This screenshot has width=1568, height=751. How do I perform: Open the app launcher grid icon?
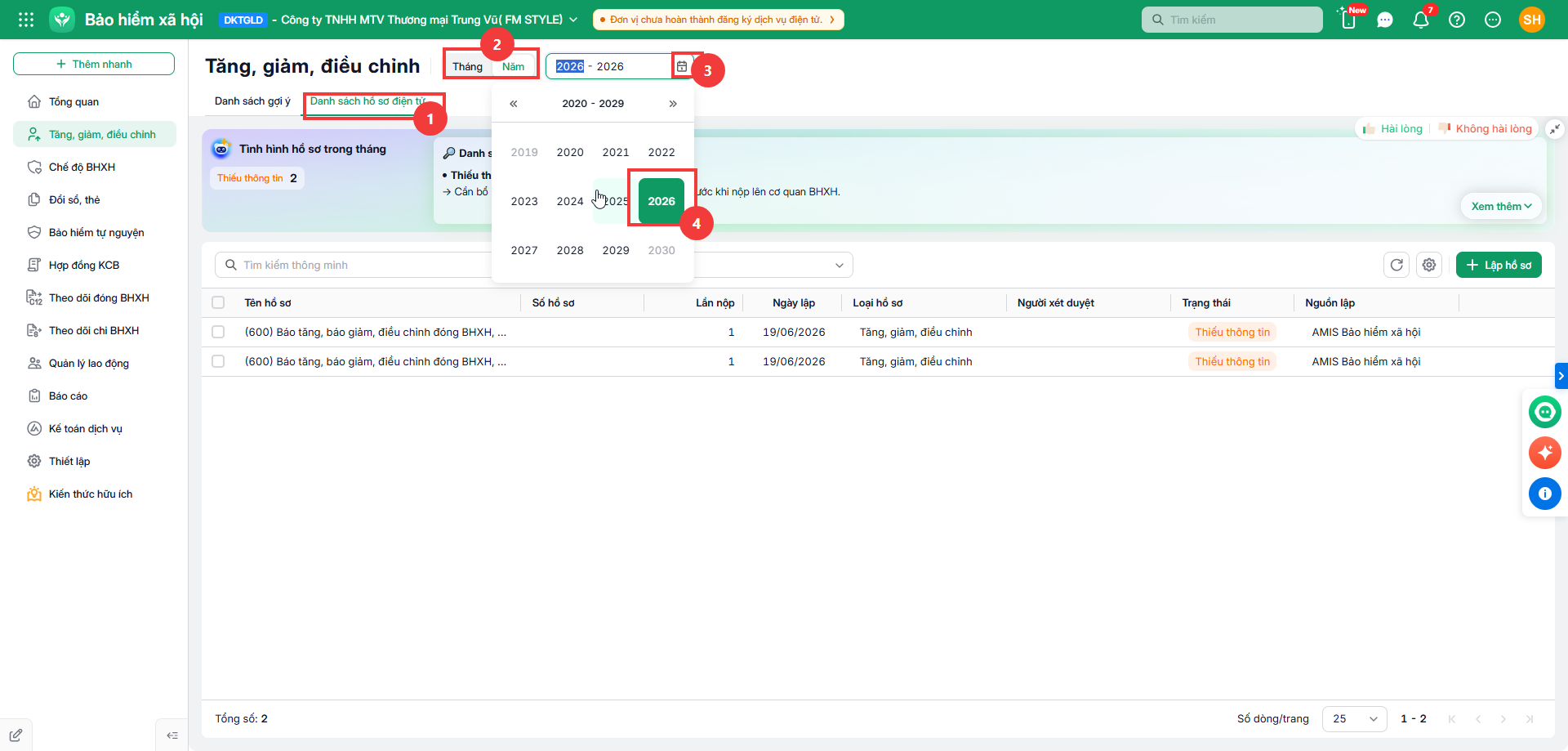[x=26, y=20]
